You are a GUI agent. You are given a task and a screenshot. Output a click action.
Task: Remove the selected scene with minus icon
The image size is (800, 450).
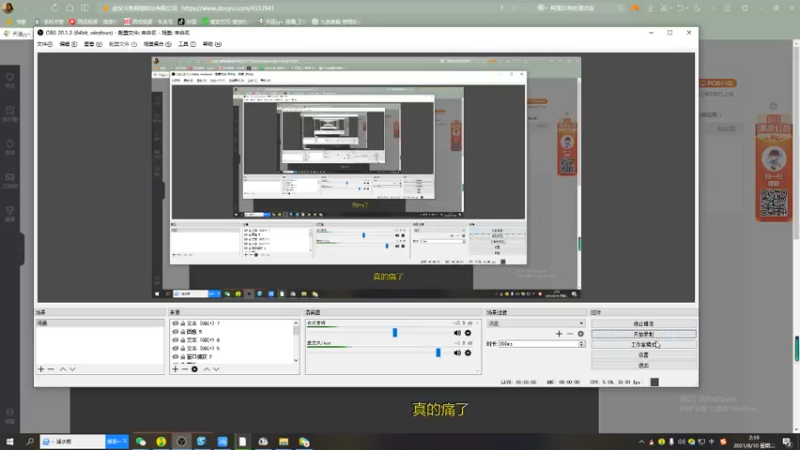tap(51, 369)
